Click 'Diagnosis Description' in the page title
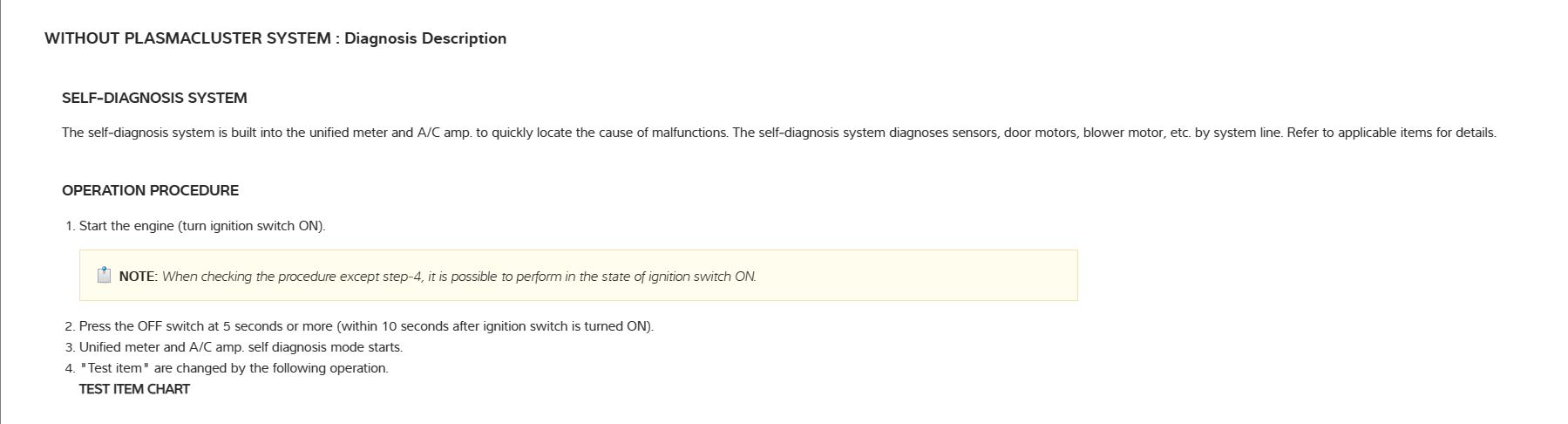1568x424 pixels. click(425, 38)
